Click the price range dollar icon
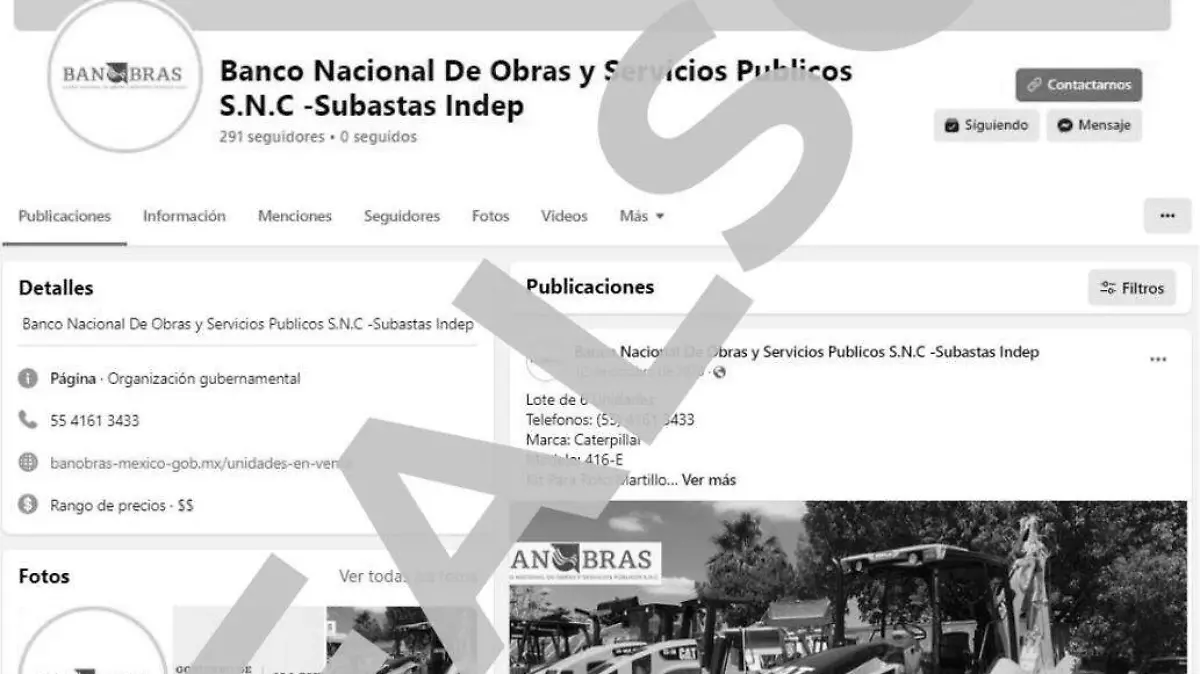 click(28, 505)
